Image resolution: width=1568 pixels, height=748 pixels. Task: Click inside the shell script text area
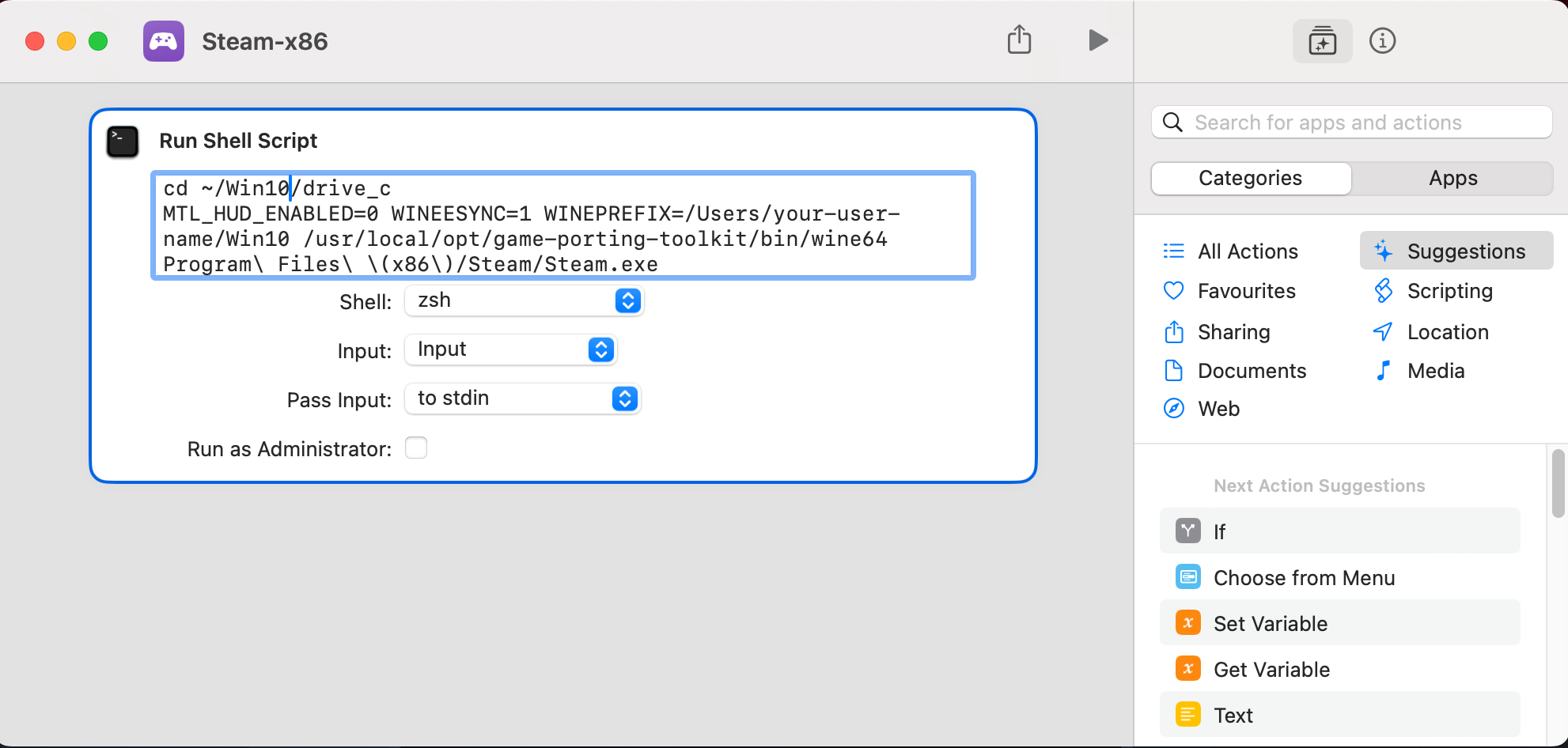[x=562, y=225]
